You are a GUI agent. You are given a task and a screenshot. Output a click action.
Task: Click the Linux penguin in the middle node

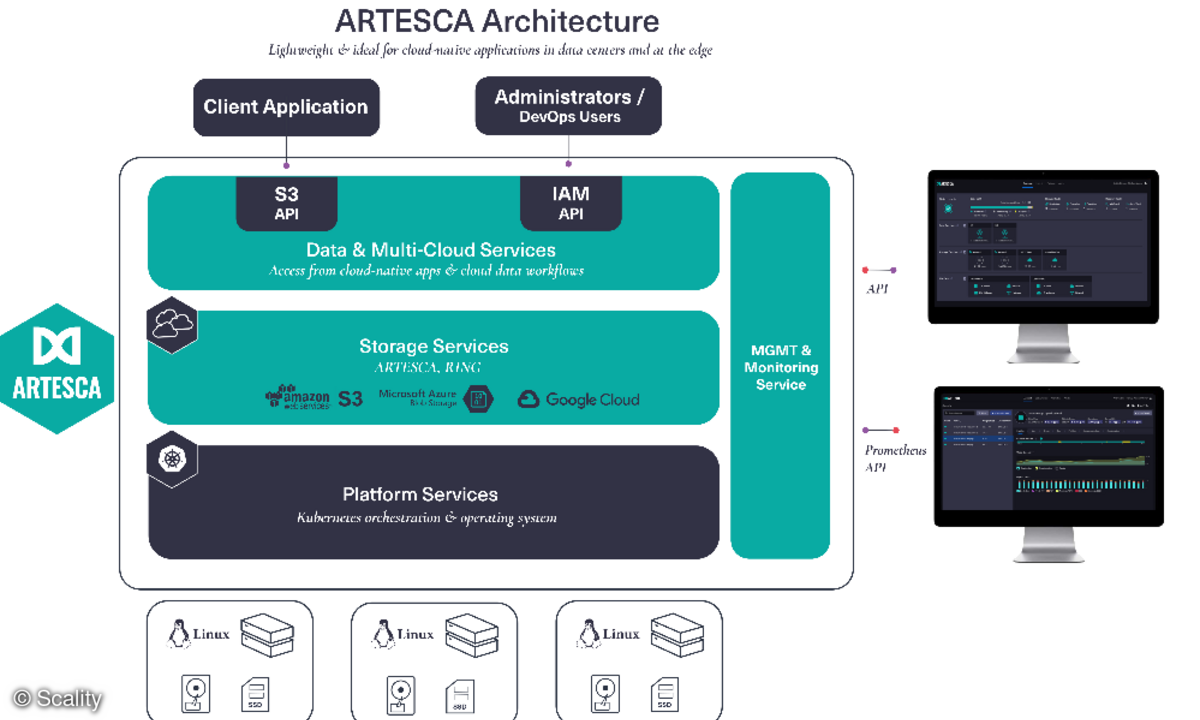pos(384,634)
